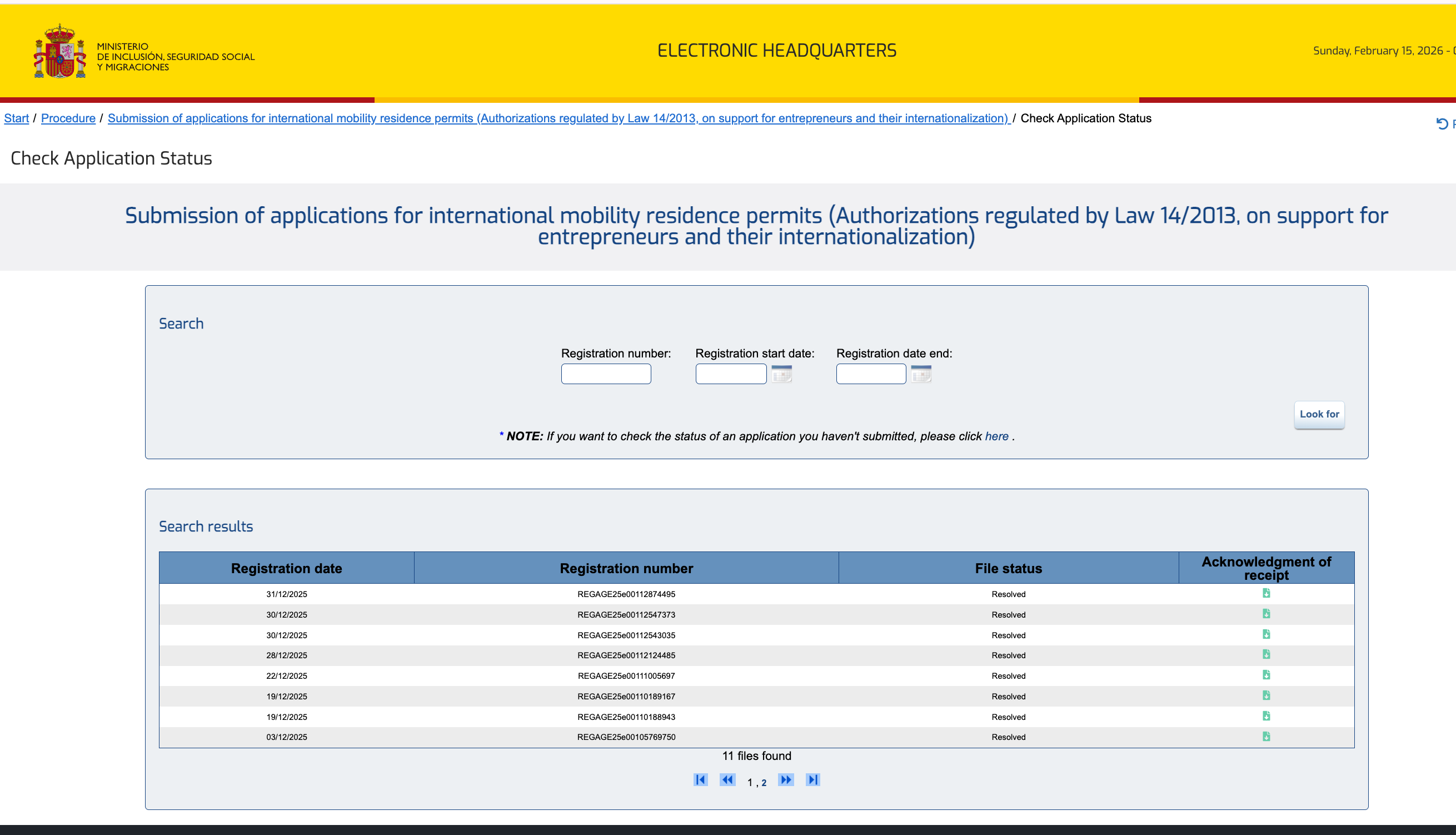The height and width of the screenshot is (835, 1456).
Task: Go to first results page
Action: coord(700,780)
